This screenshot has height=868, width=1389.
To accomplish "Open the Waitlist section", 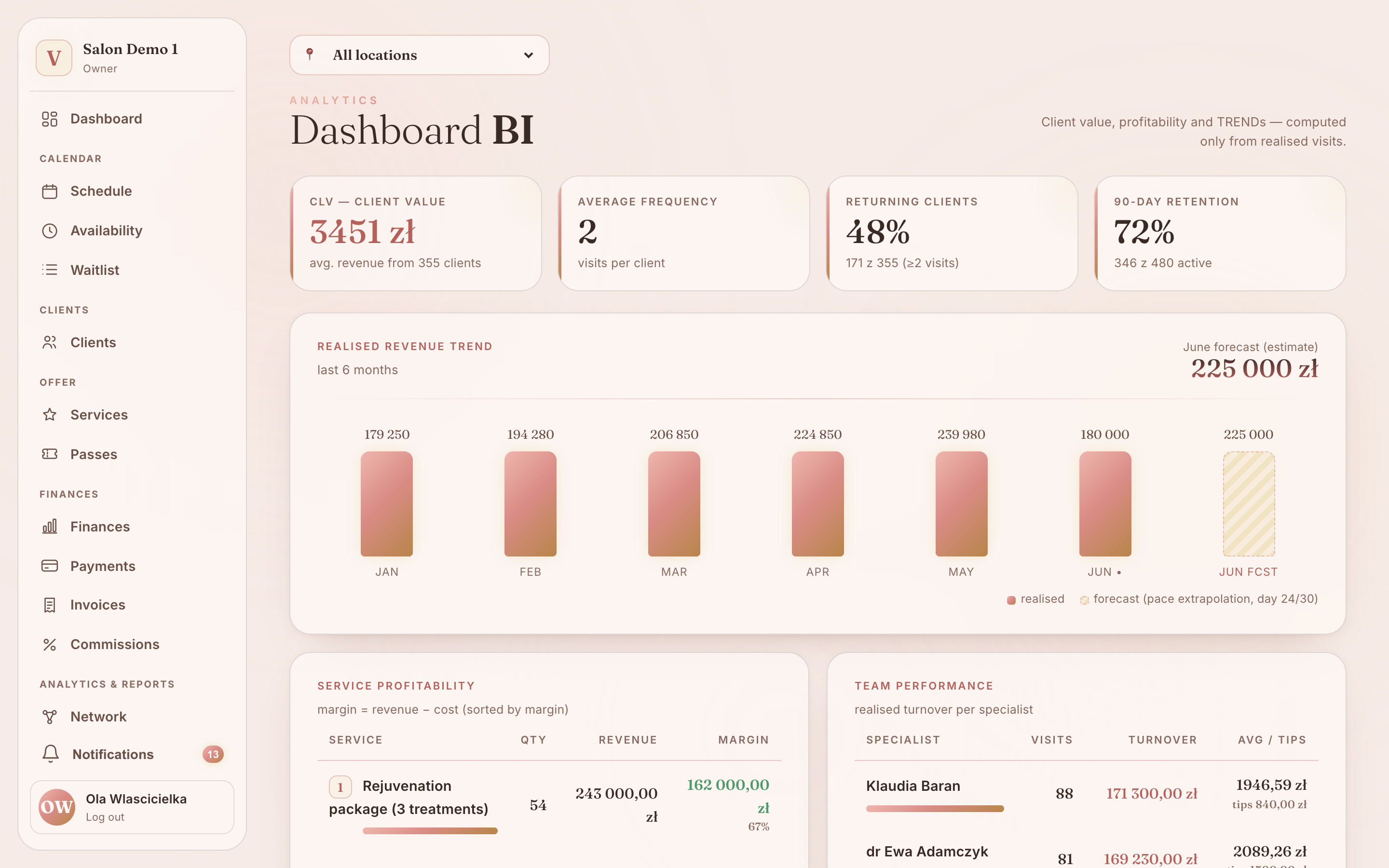I will 132,270.
